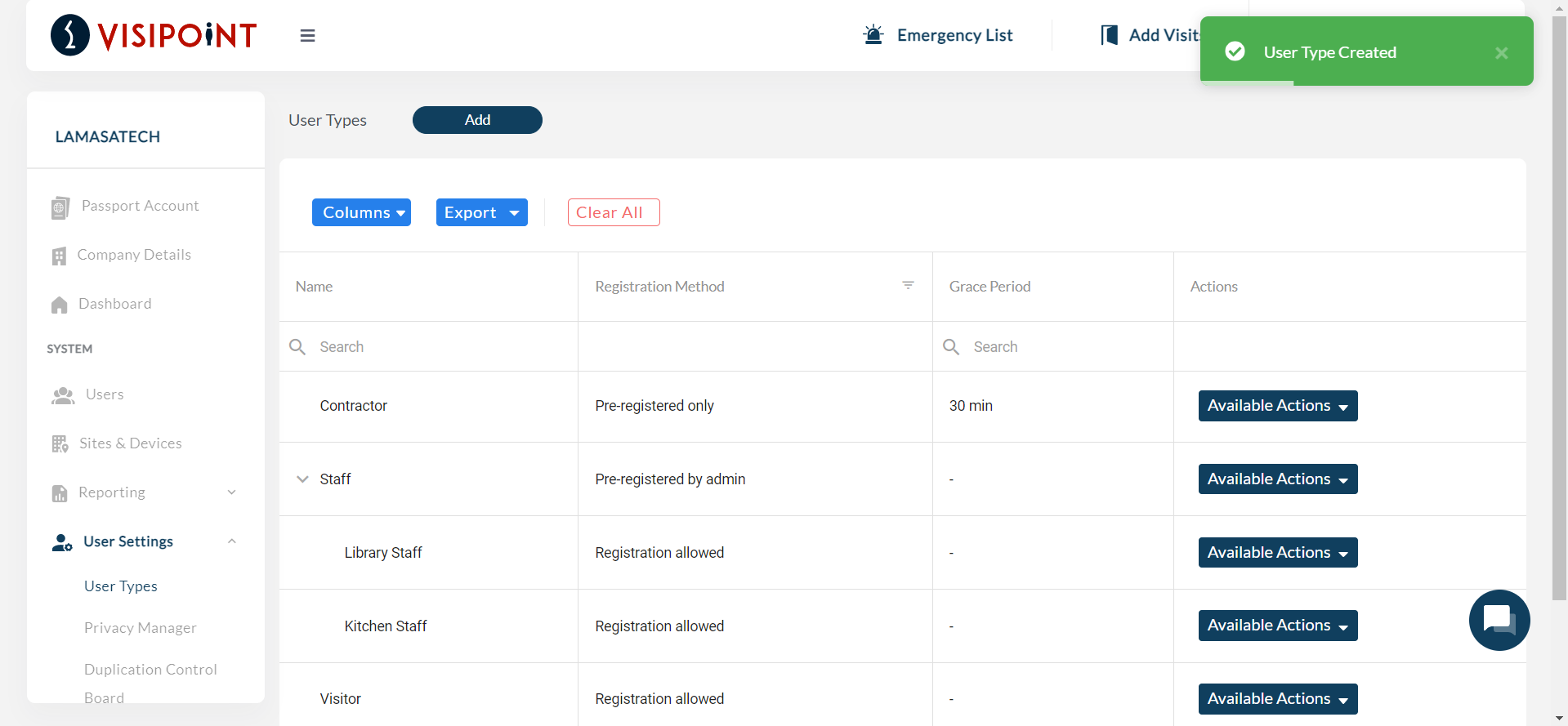Dismiss the User Type Created notification
The height and width of the screenshot is (726, 1568).
1501,53
